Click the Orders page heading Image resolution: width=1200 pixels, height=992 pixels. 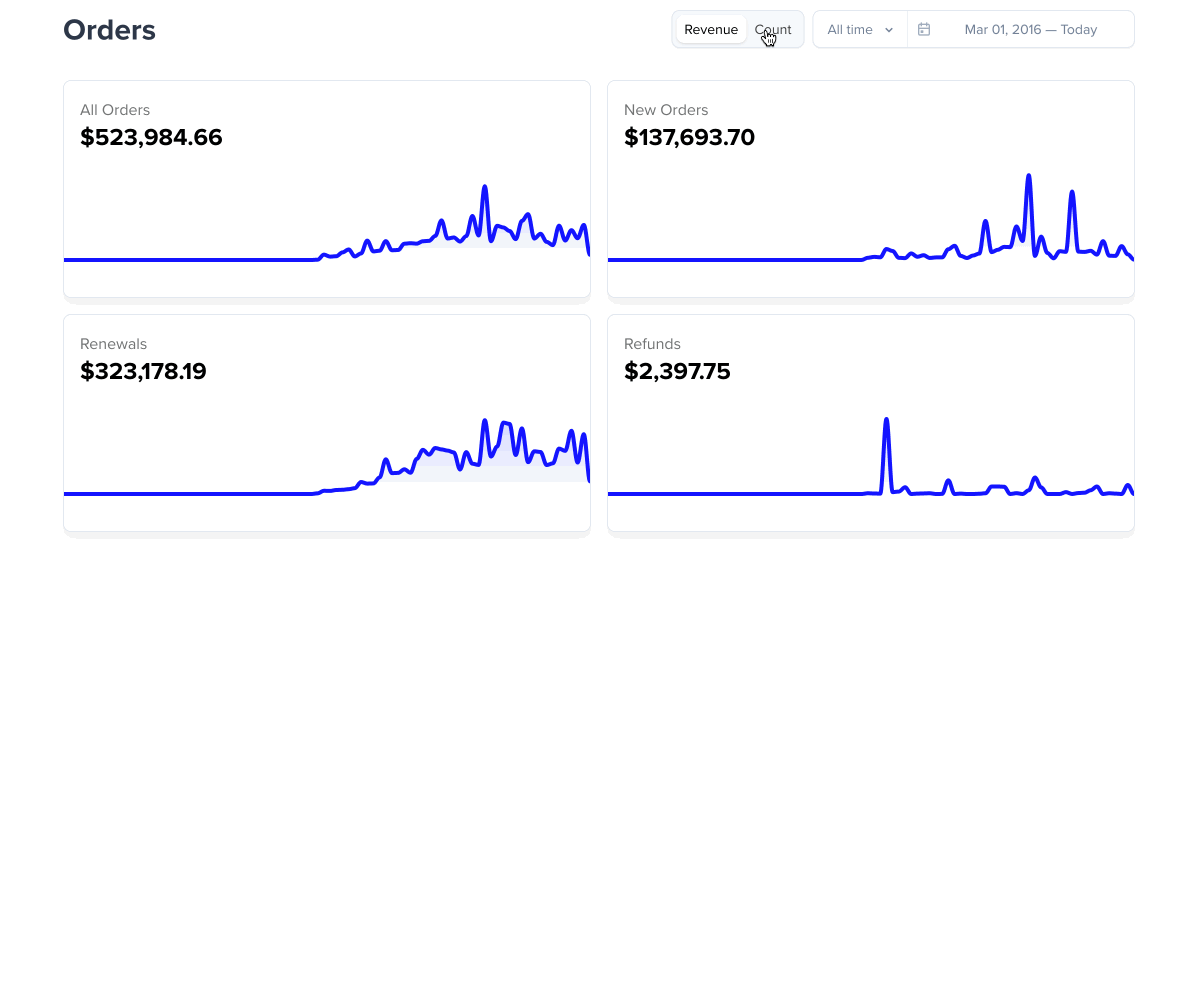109,29
